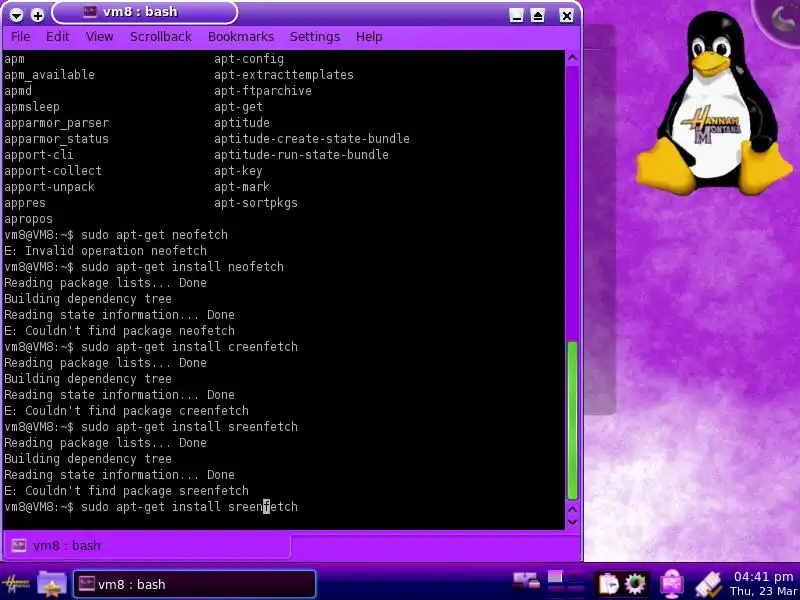Maximize the Konsole window

point(537,15)
